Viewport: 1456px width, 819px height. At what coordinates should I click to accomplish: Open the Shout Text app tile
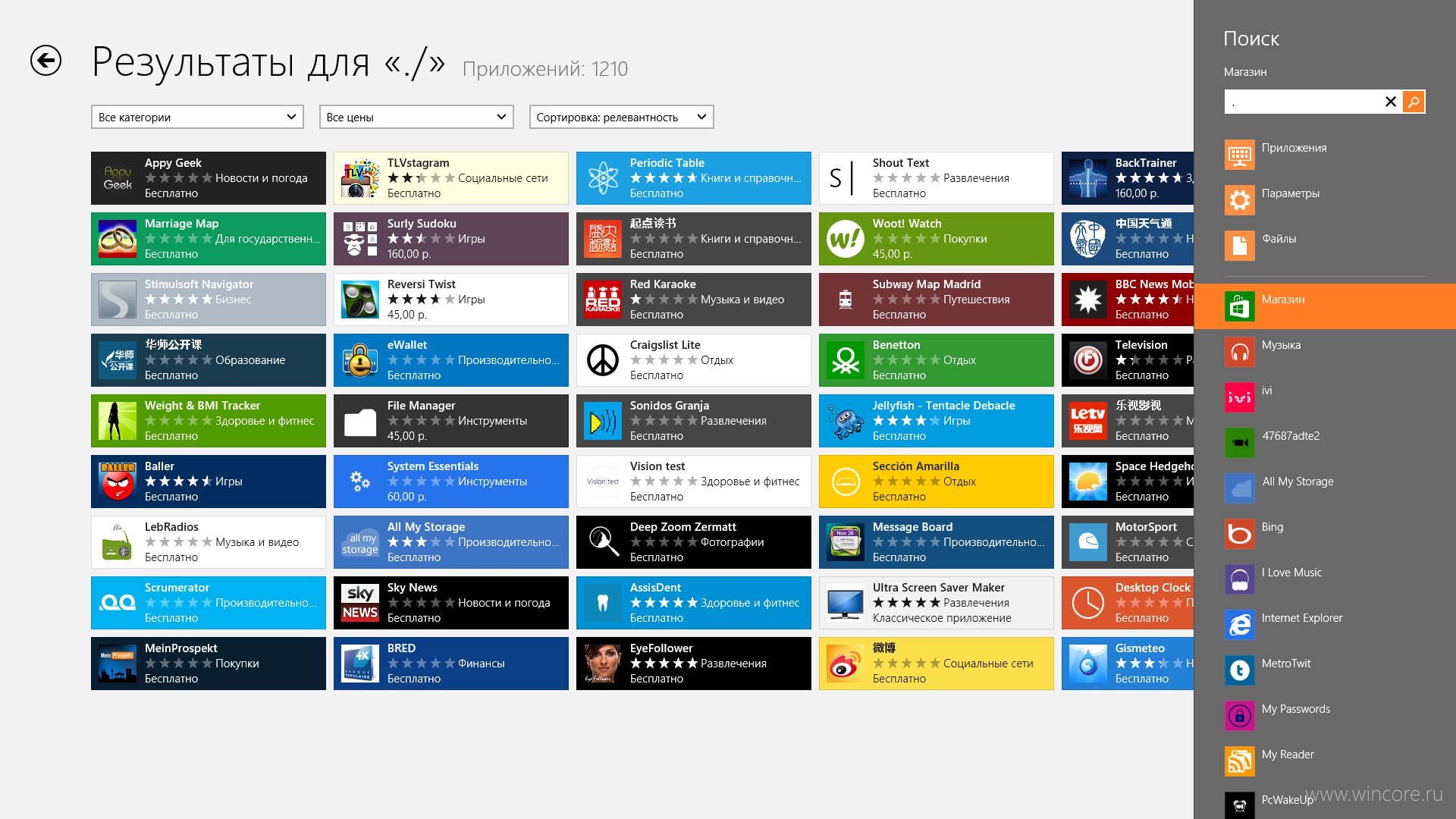click(937, 178)
